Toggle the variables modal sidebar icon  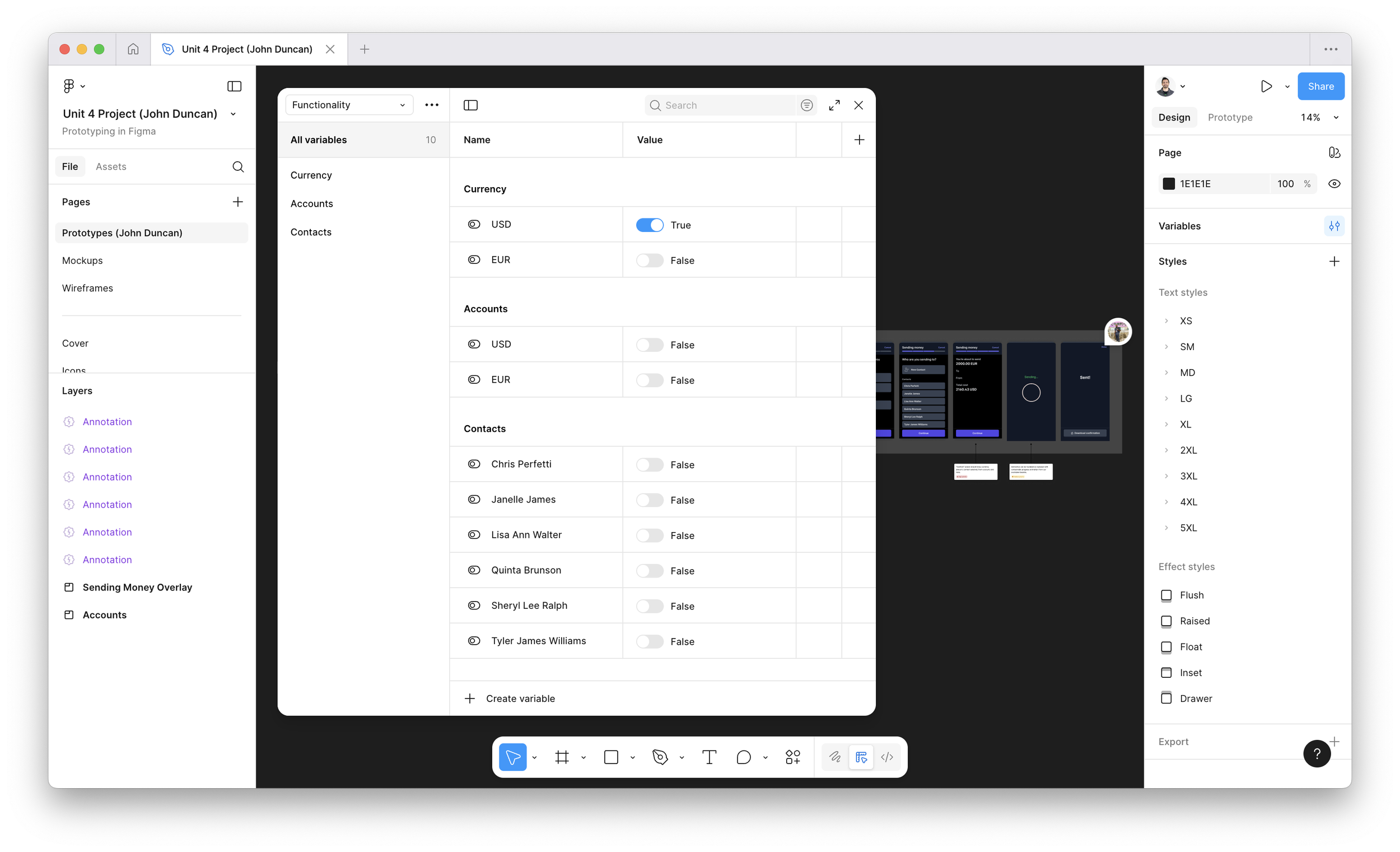[x=470, y=105]
